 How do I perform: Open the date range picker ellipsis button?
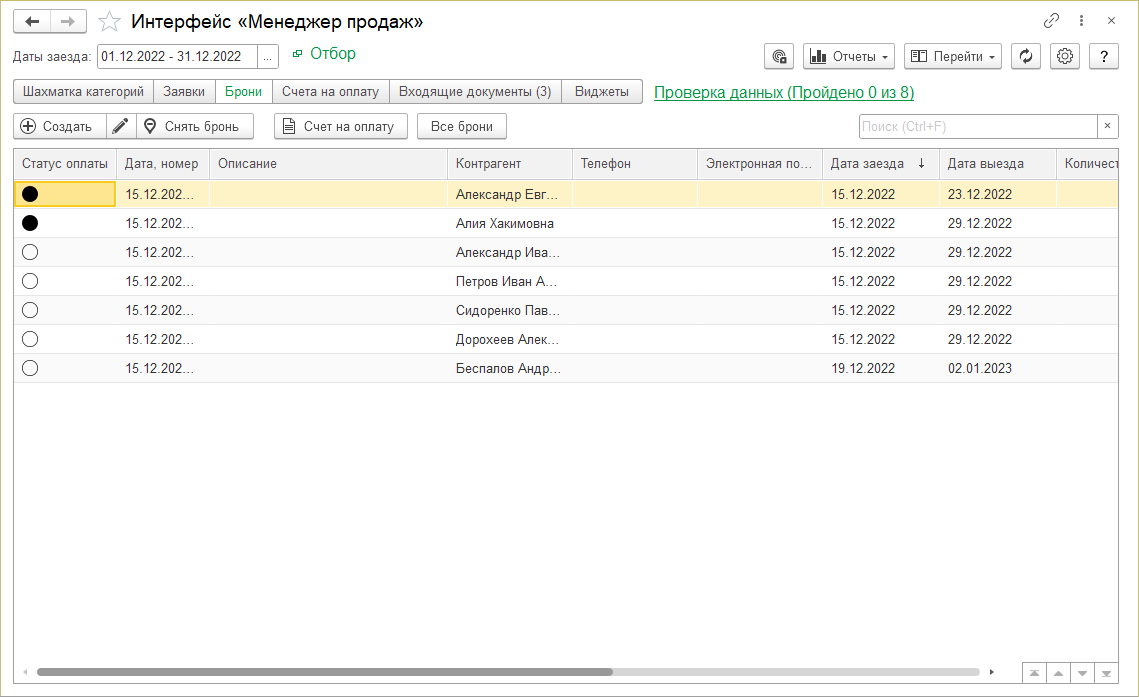click(x=267, y=57)
